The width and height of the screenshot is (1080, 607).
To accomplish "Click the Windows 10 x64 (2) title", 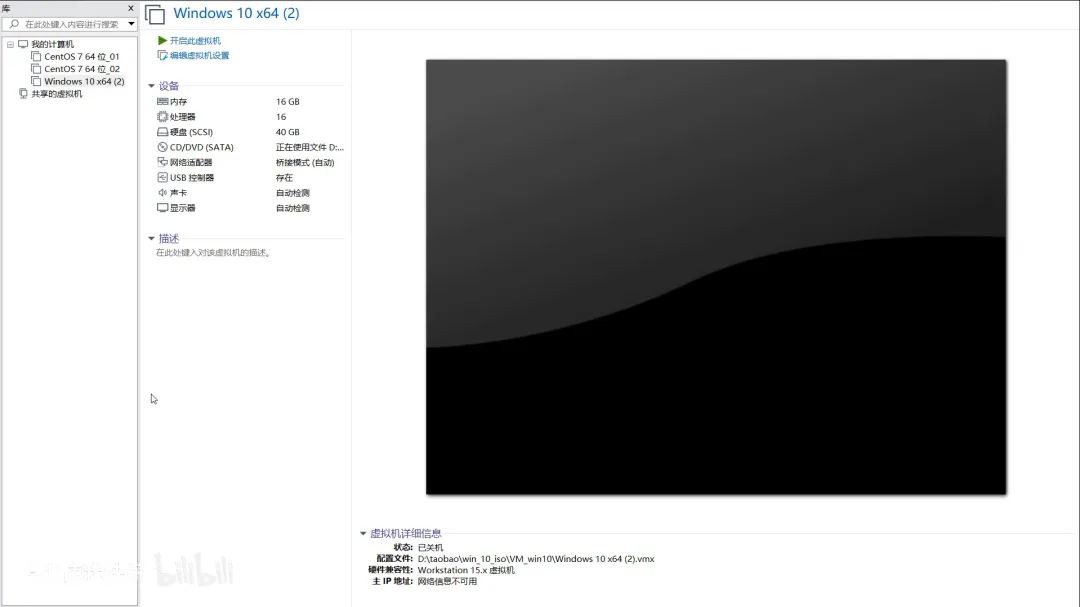I will [236, 13].
